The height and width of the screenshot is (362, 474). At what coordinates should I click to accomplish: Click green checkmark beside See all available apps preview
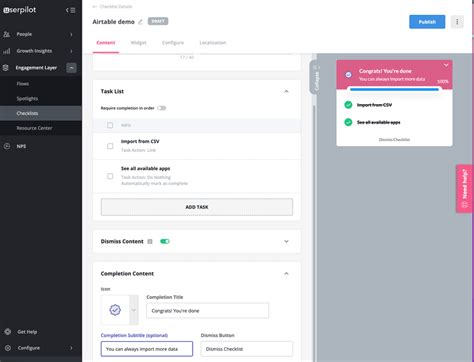click(x=348, y=122)
